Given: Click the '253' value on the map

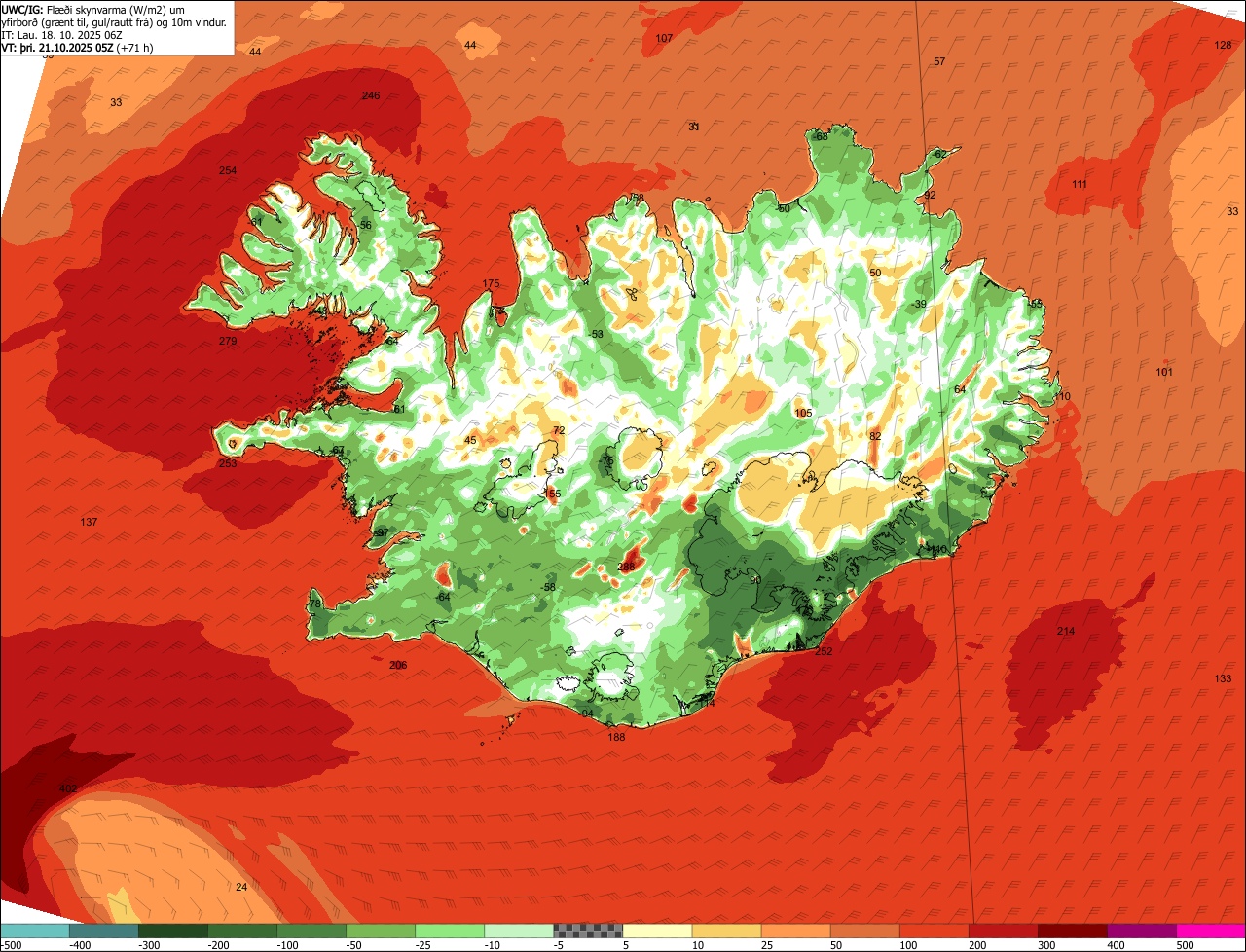Looking at the screenshot, I should coord(228,463).
